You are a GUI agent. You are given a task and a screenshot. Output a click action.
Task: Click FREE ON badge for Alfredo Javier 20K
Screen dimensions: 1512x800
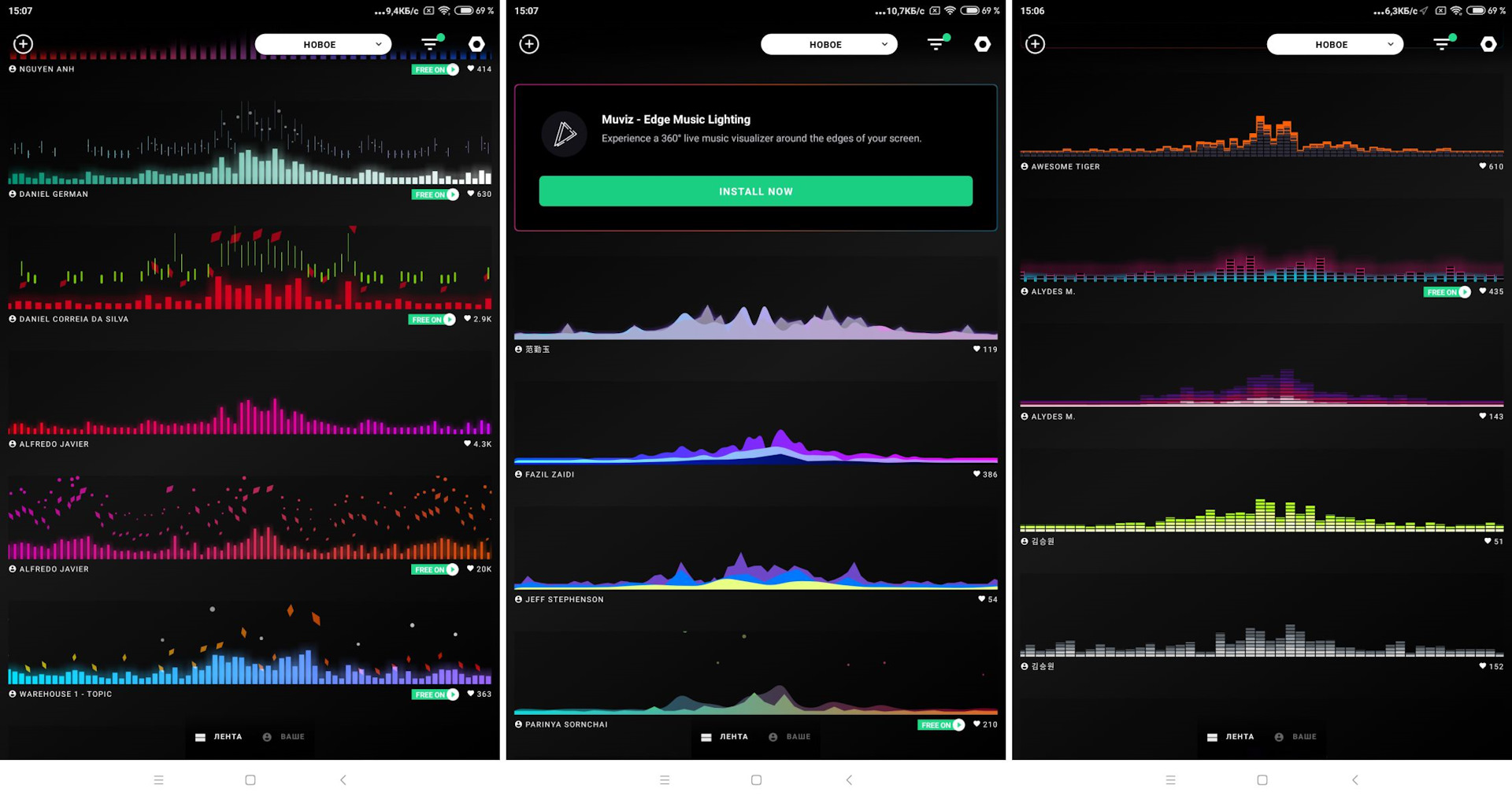[x=435, y=569]
